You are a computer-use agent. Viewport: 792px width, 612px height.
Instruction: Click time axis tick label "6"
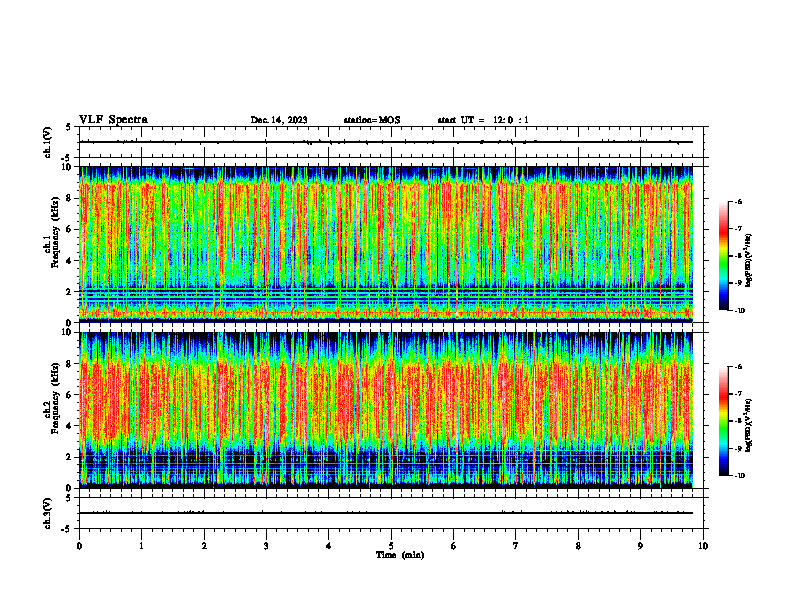point(454,546)
